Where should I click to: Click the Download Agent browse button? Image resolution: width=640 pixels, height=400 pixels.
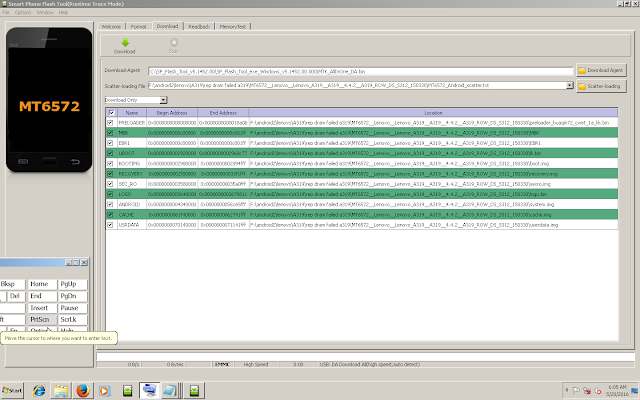(601, 70)
